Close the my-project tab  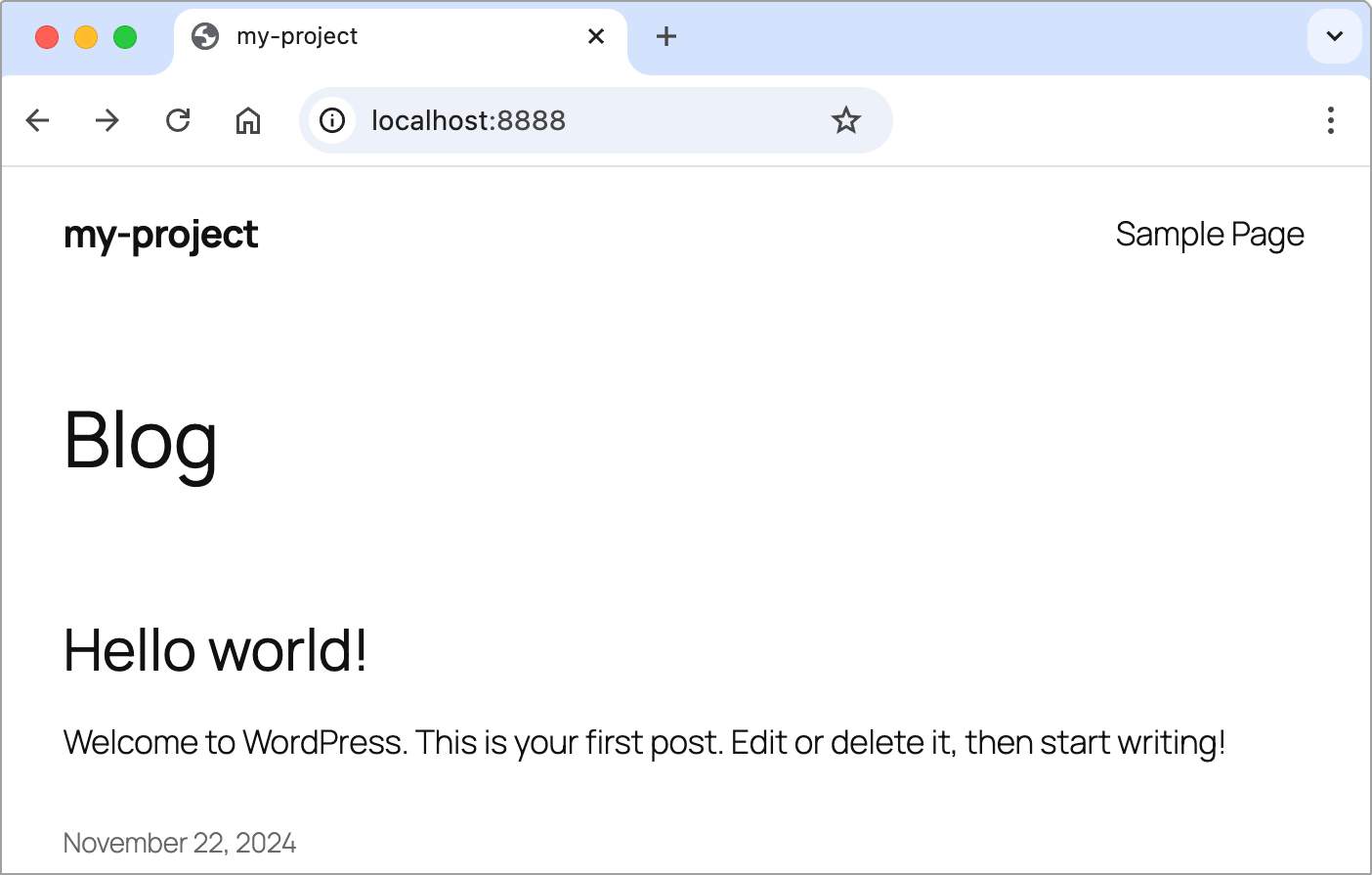596,37
